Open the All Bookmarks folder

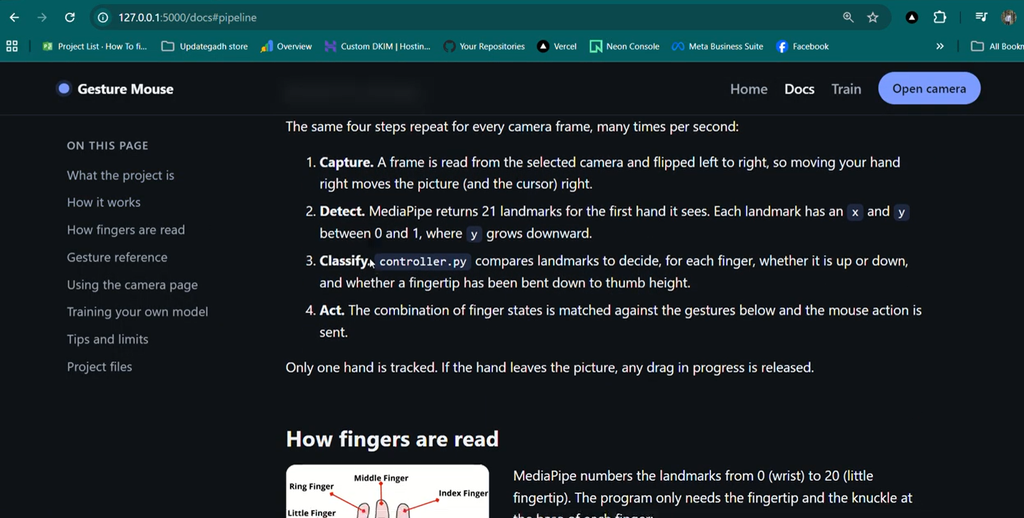pos(997,46)
